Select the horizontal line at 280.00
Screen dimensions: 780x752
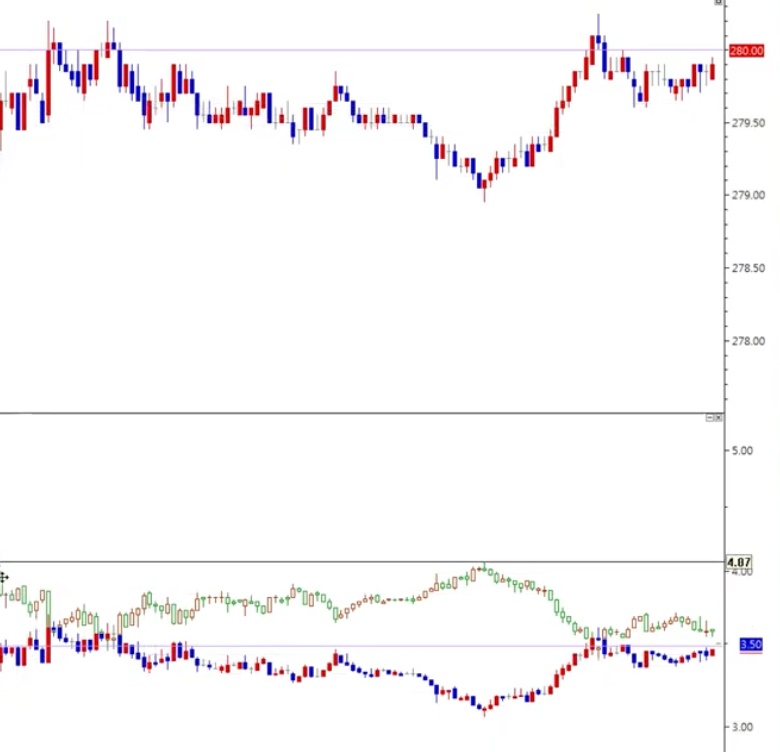pyautogui.click(x=300, y=50)
